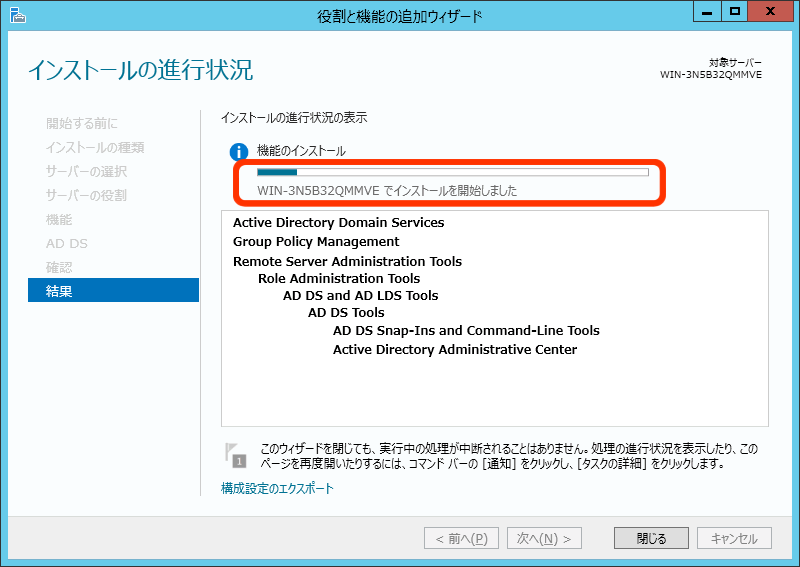Image resolution: width=800 pixels, height=567 pixels.
Task: Close the wizard with title bar X
Action: pyautogui.click(x=770, y=12)
